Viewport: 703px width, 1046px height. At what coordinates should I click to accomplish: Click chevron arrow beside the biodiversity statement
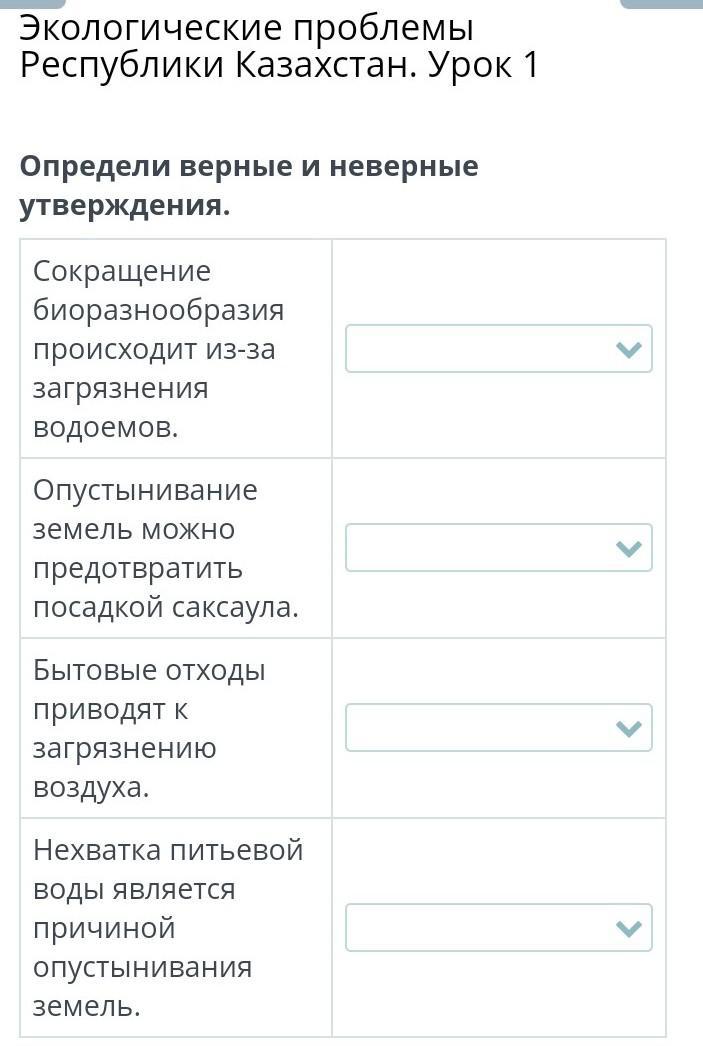coord(630,349)
